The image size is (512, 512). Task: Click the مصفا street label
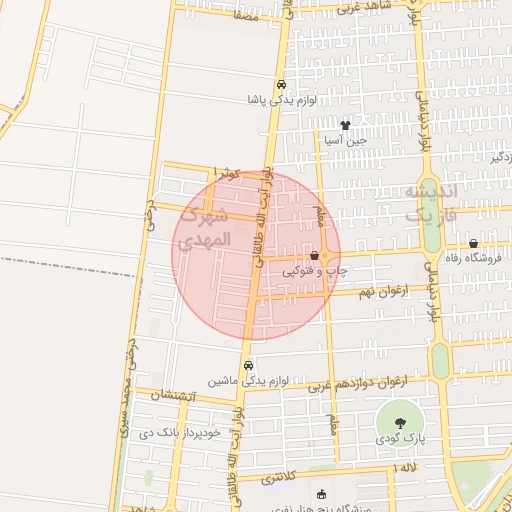246,16
